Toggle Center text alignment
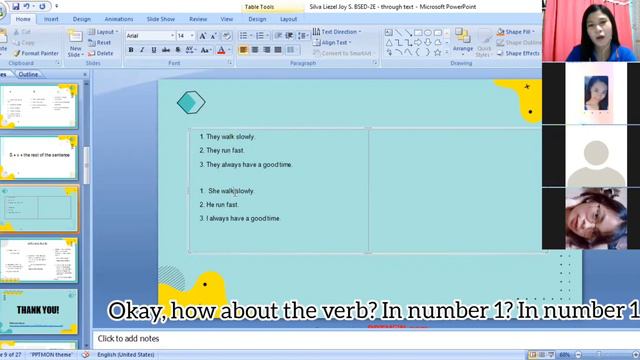The height and width of the screenshot is (360, 640). click(255, 50)
